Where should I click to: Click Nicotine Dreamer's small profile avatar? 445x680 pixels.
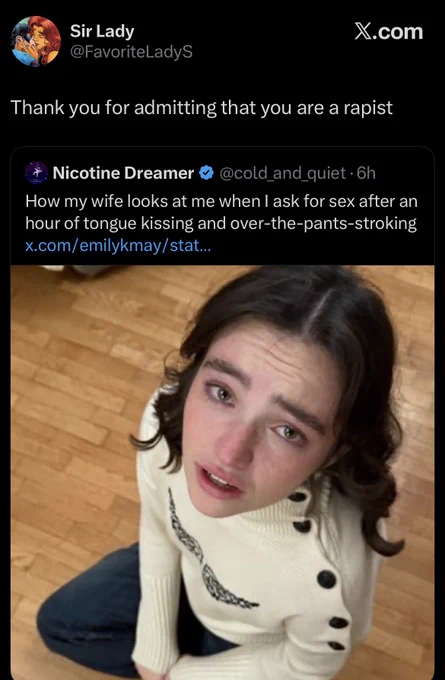36,173
